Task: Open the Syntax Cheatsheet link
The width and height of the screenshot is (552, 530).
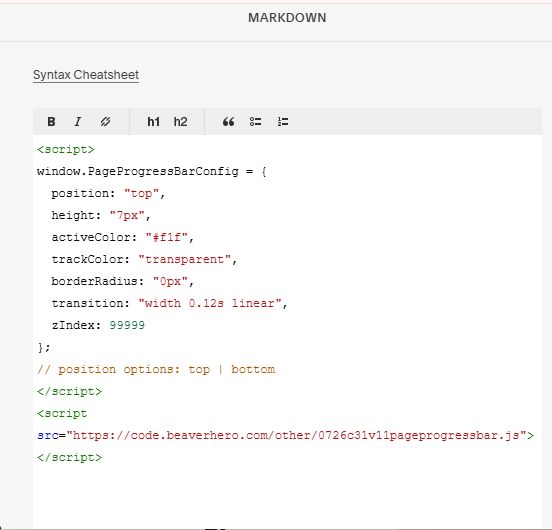Action: click(x=86, y=75)
